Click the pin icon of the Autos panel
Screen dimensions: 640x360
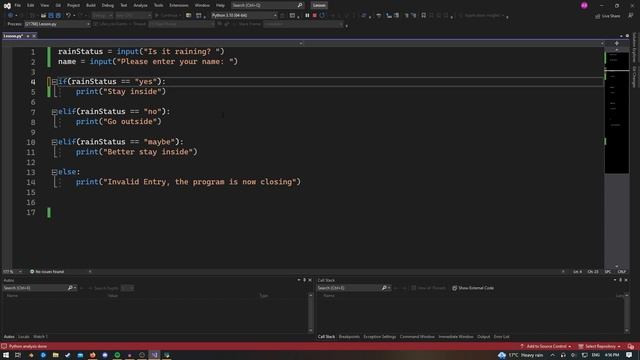tap(304, 280)
